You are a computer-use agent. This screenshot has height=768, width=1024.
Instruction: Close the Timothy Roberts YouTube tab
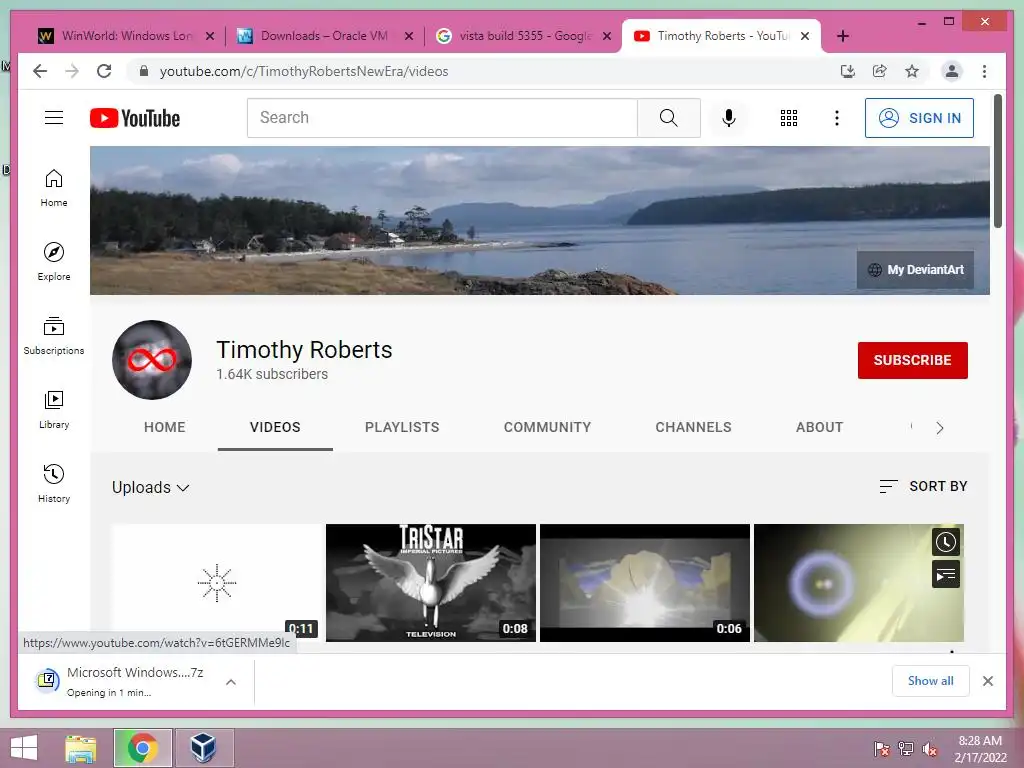805,36
